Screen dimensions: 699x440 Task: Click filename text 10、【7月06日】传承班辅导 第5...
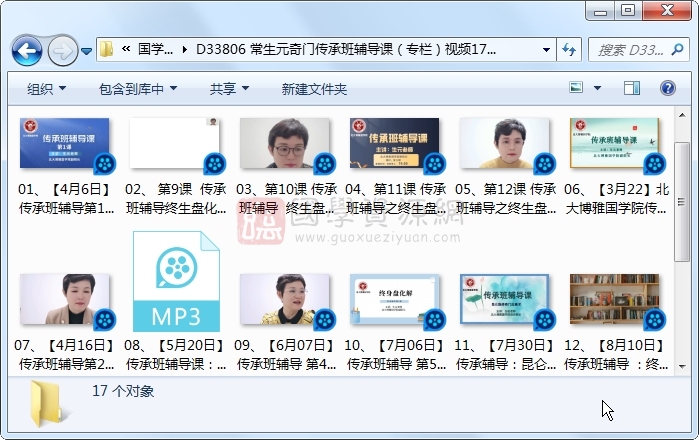point(396,354)
